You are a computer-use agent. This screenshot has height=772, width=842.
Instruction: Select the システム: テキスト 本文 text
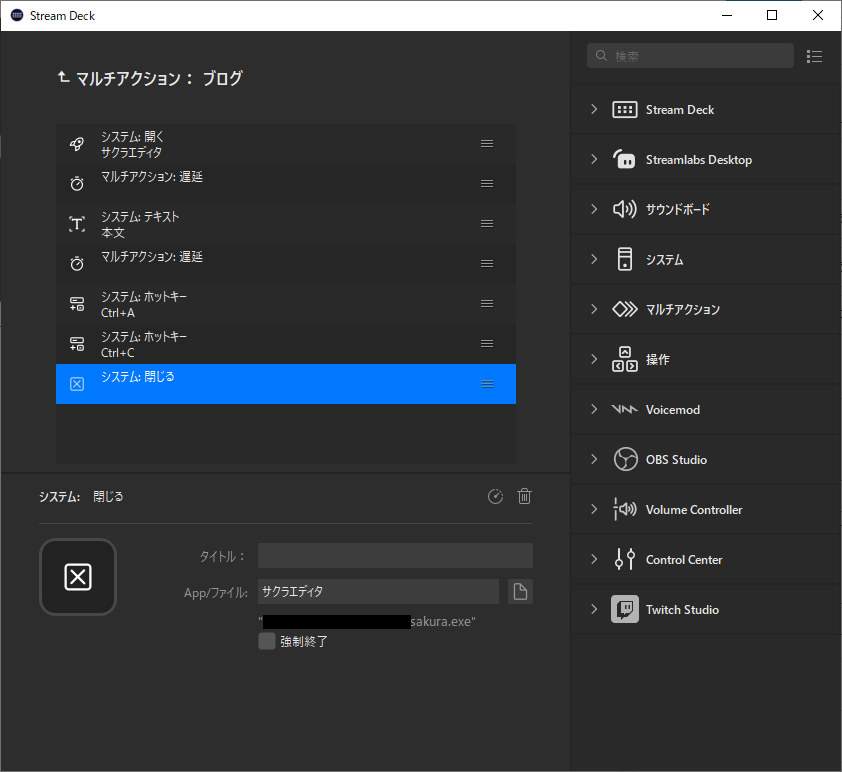tap(140, 224)
